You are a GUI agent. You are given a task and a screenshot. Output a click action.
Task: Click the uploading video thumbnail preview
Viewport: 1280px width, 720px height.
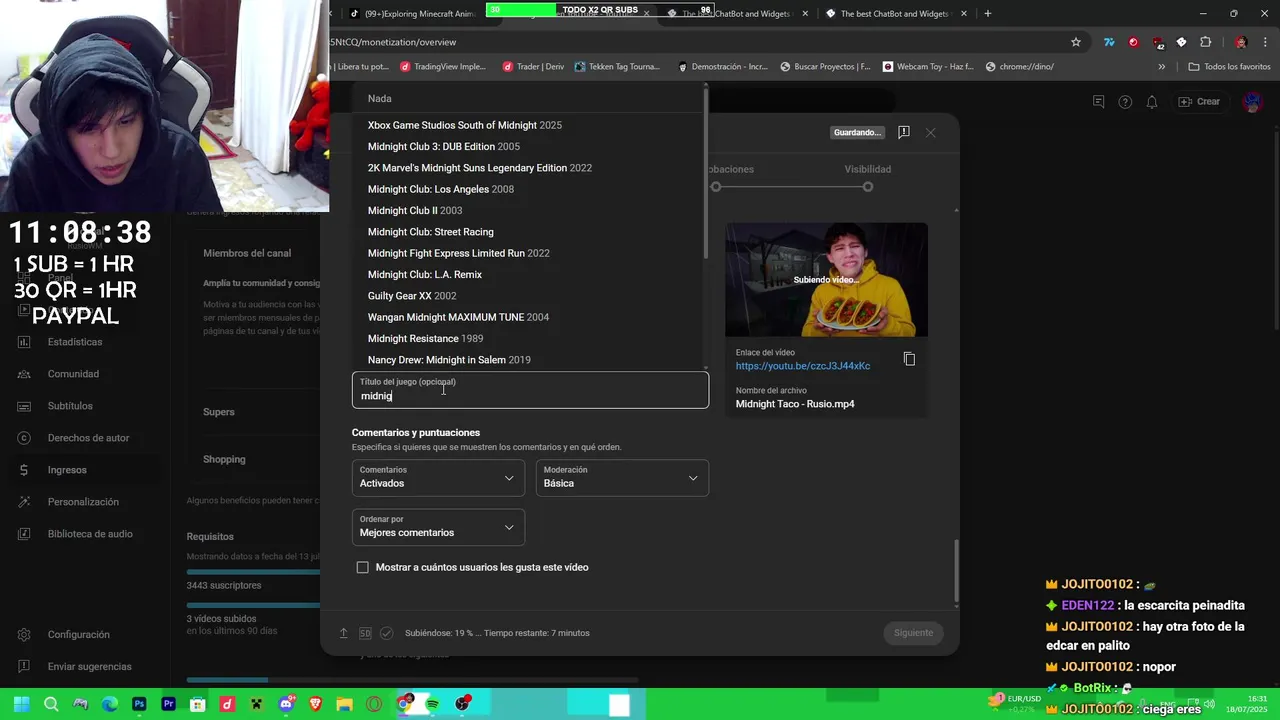coord(826,280)
